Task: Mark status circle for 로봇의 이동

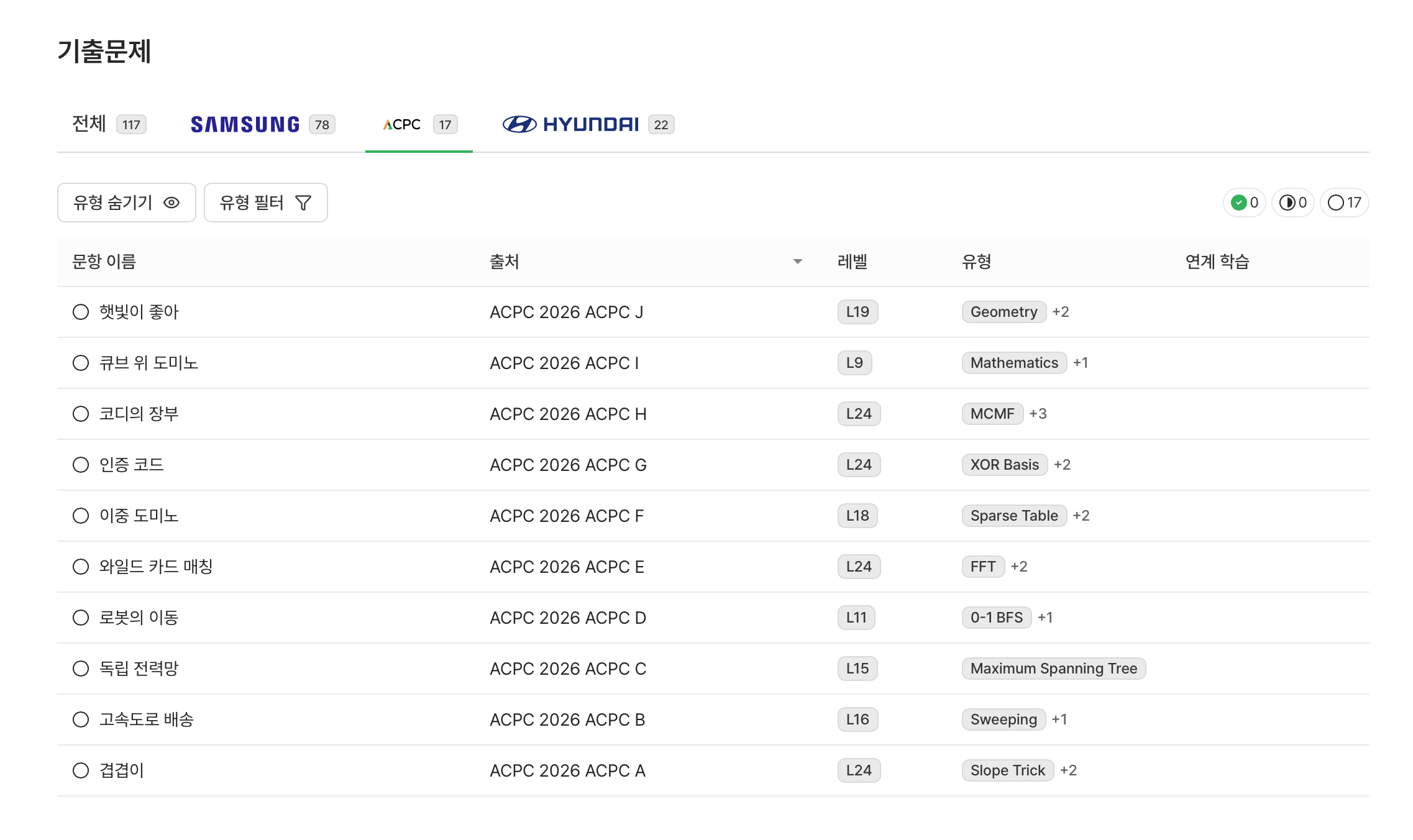Action: point(81,618)
